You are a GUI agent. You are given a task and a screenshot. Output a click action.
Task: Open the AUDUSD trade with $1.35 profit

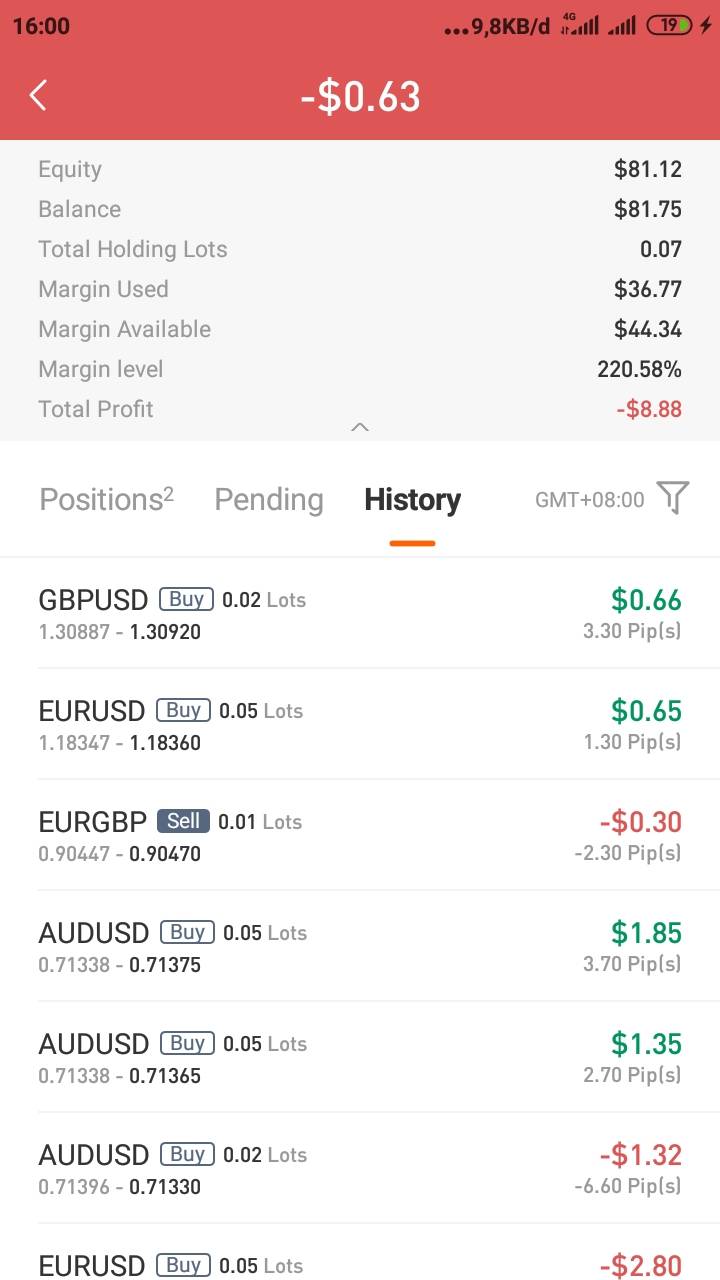[x=360, y=1058]
